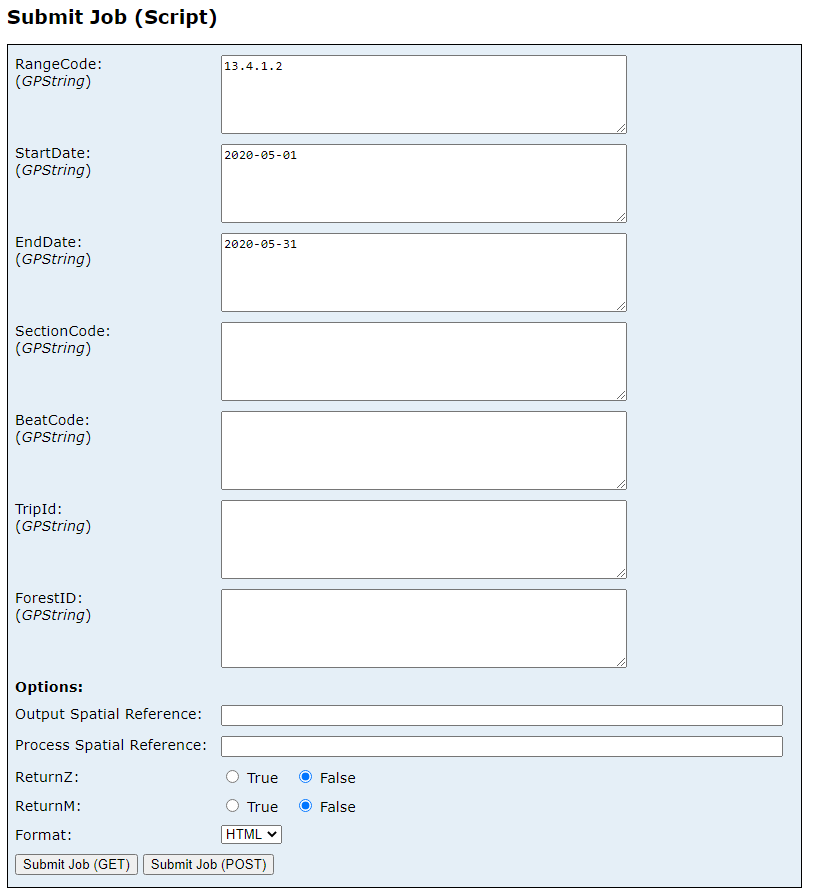Screen dimensions: 815x894
Task: Select the TripId text area
Action: [x=422, y=538]
